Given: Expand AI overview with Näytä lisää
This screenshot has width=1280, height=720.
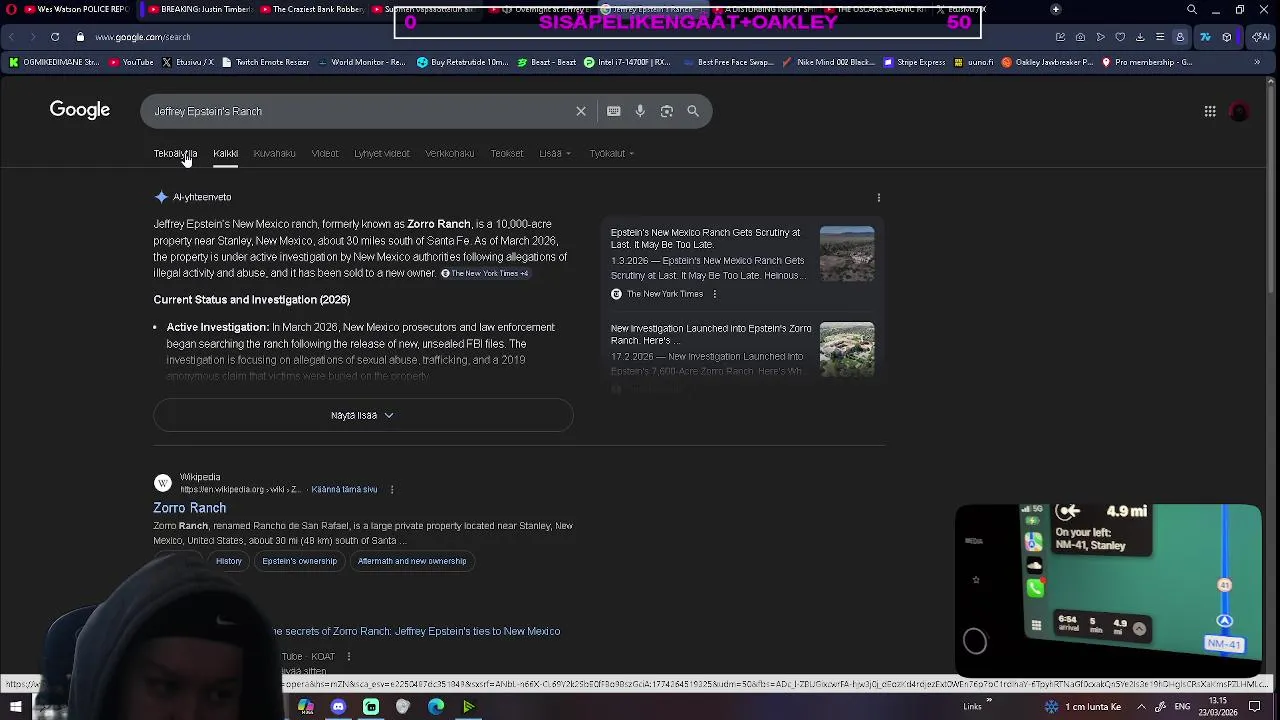Looking at the screenshot, I should pyautogui.click(x=363, y=415).
